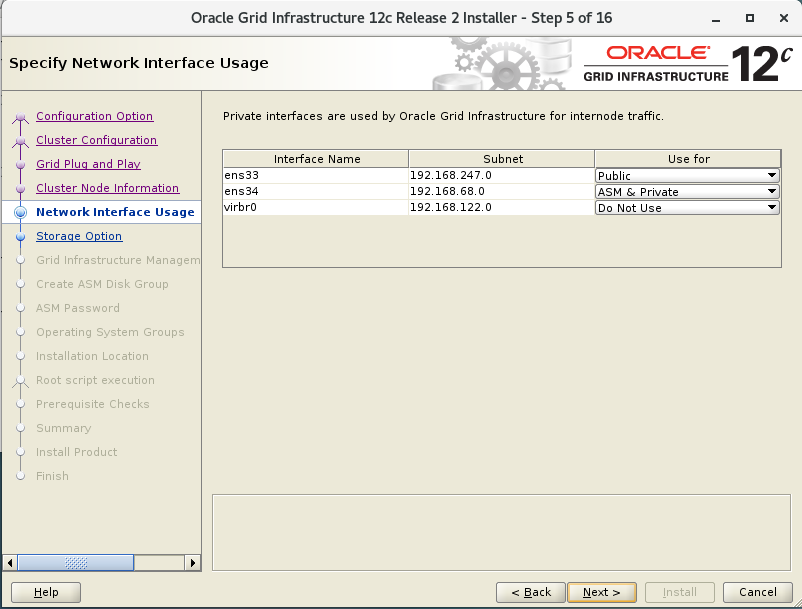Click the Configuration Option step bullet icon

20,118
